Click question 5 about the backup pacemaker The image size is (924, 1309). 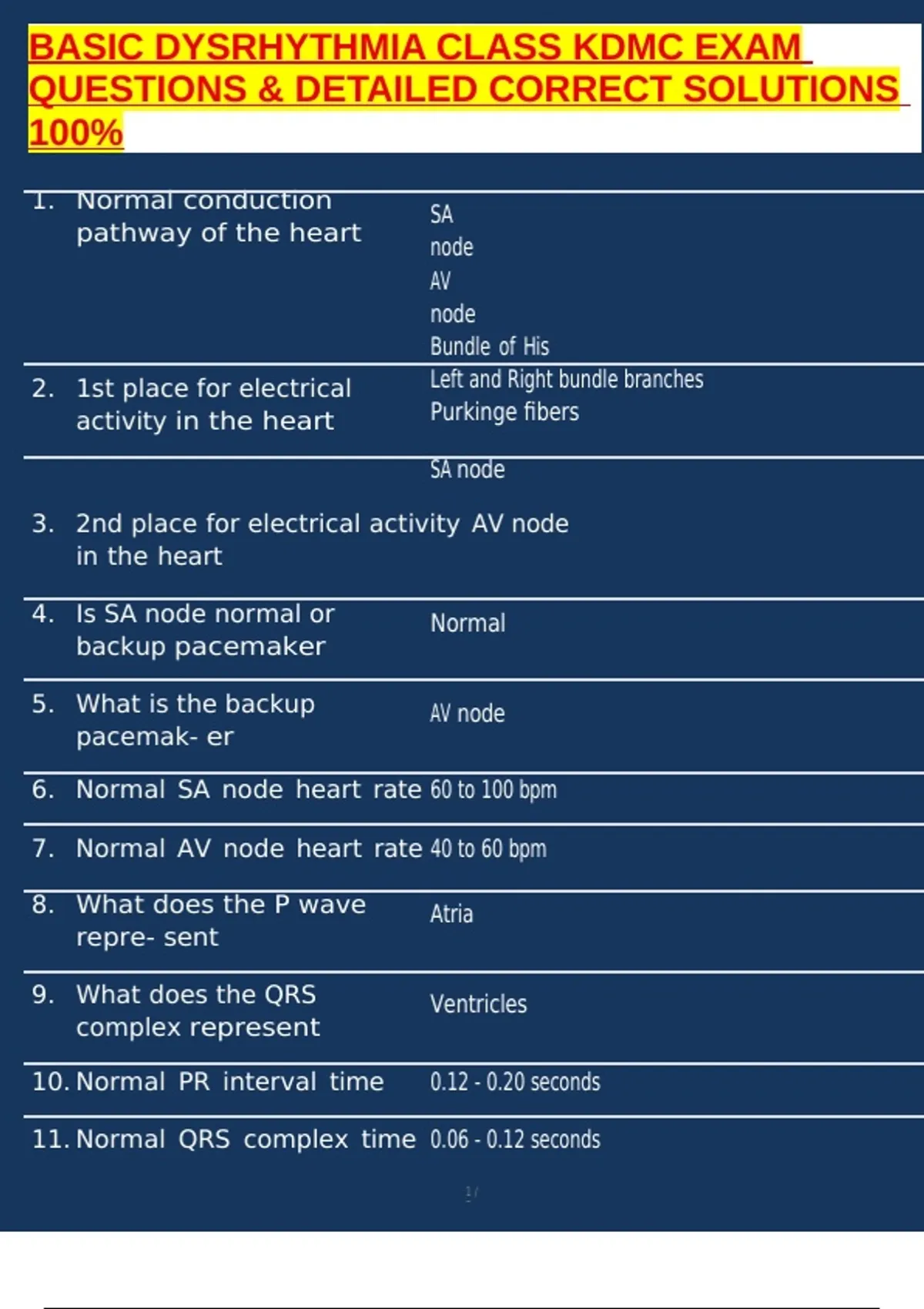[x=196, y=720]
